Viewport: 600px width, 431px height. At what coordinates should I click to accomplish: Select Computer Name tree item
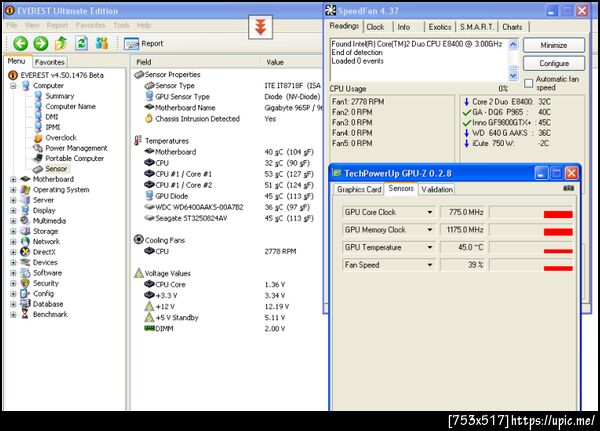tap(70, 106)
